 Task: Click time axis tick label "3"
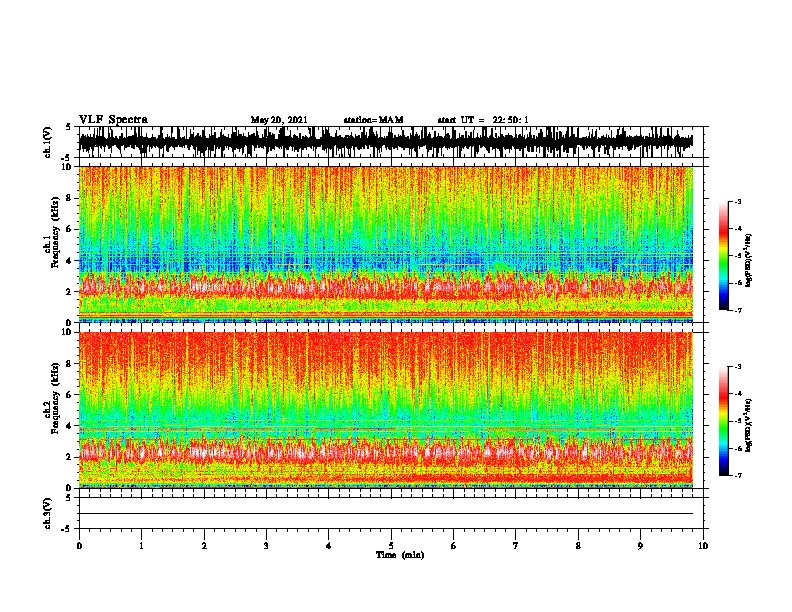266,546
